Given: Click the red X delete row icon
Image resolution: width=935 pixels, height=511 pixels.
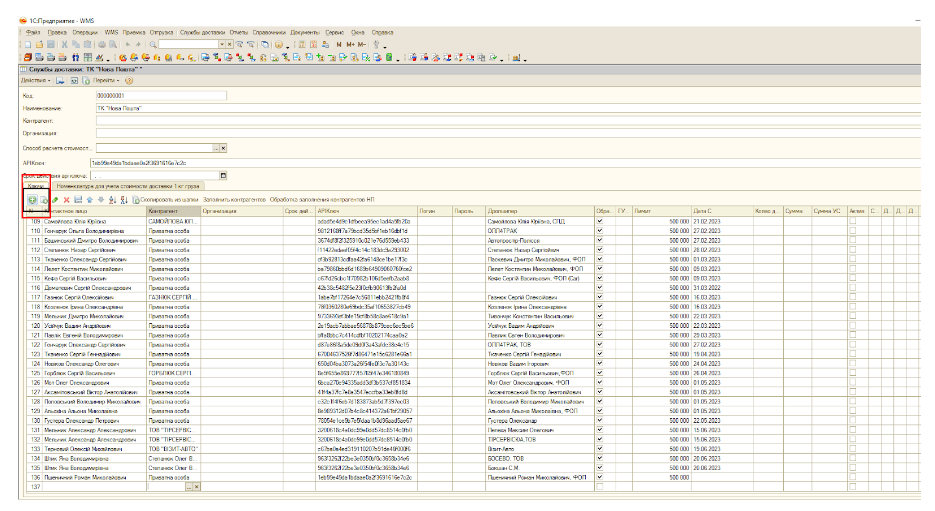Looking at the screenshot, I should coord(66,200).
